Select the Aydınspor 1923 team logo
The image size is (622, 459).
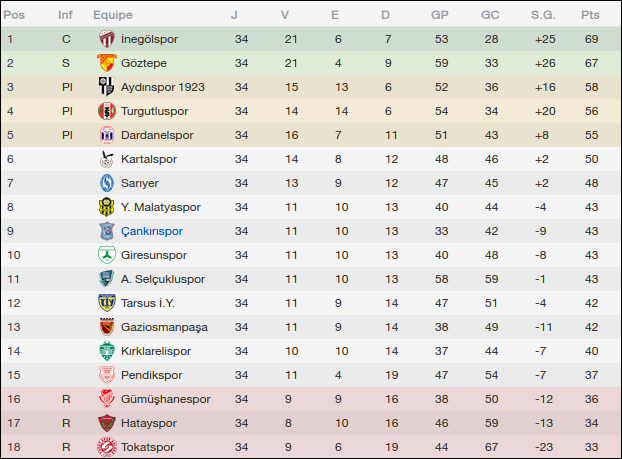pos(106,87)
